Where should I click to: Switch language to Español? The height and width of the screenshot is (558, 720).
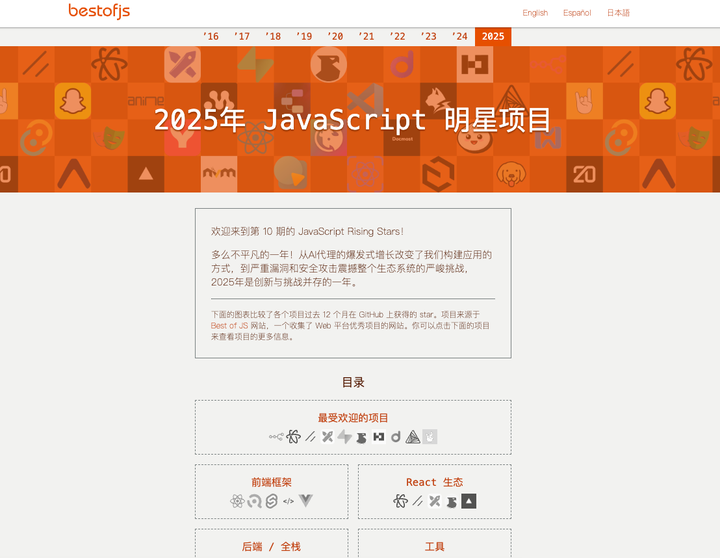click(x=577, y=13)
